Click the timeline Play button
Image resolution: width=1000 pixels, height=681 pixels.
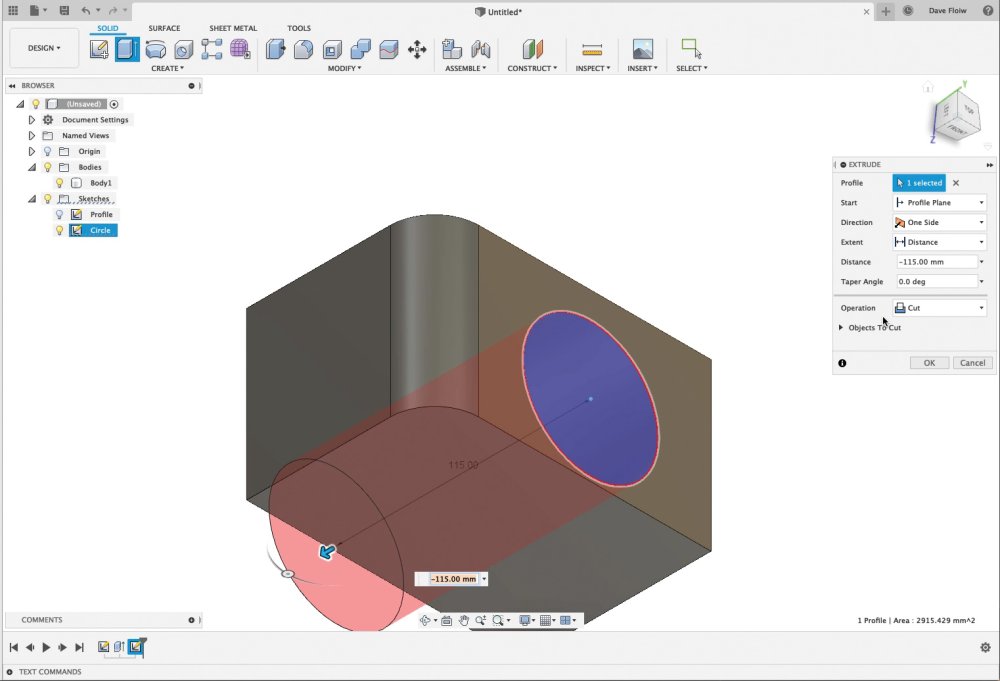46,647
